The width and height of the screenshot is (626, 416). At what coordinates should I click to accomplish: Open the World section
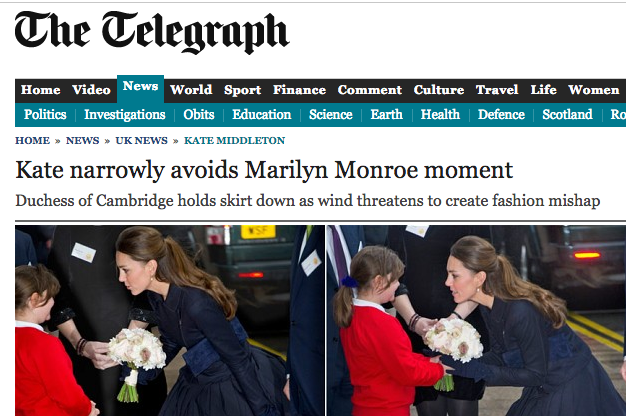pos(191,90)
